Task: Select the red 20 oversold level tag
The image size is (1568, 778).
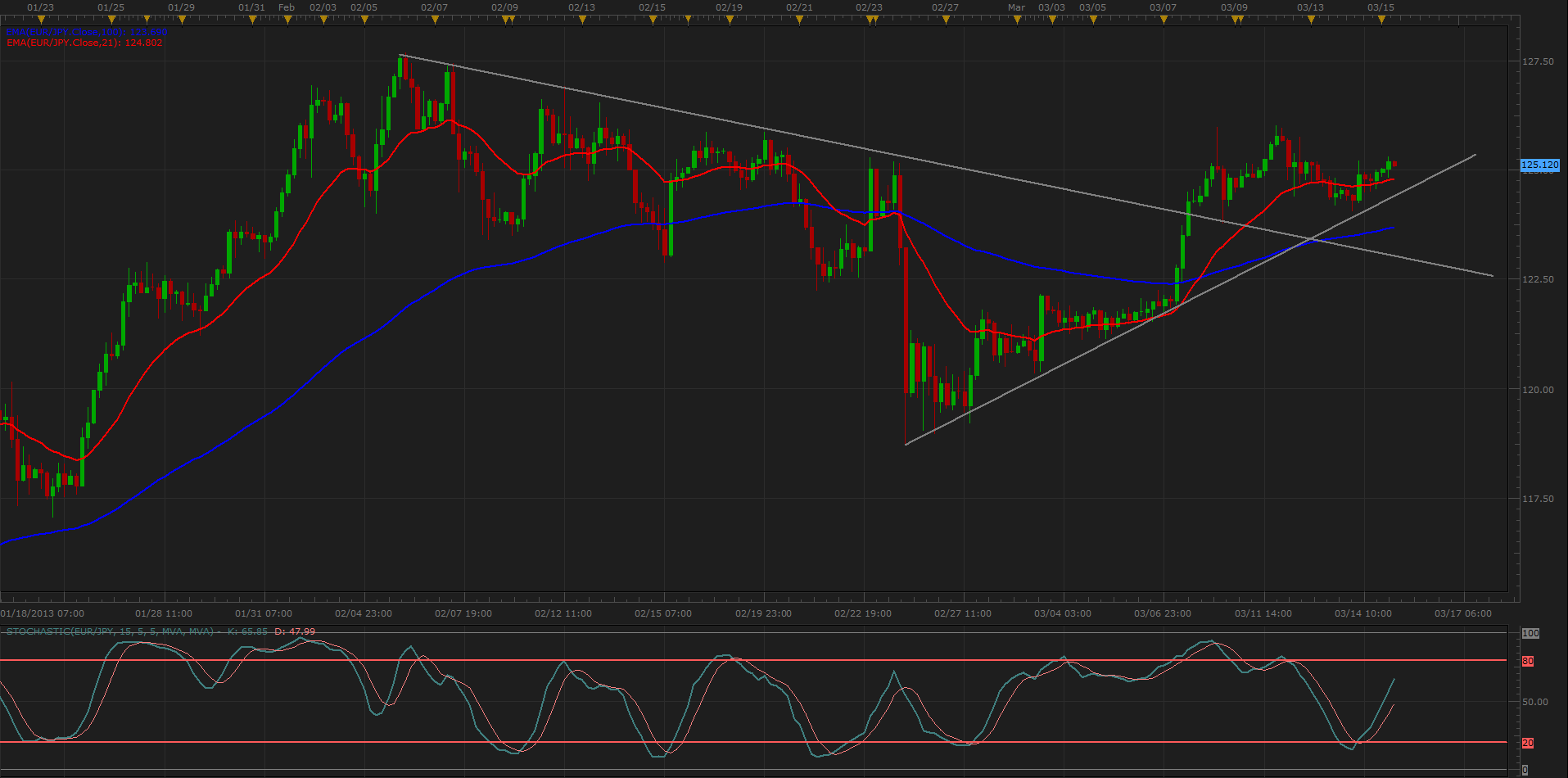Action: [1528, 743]
